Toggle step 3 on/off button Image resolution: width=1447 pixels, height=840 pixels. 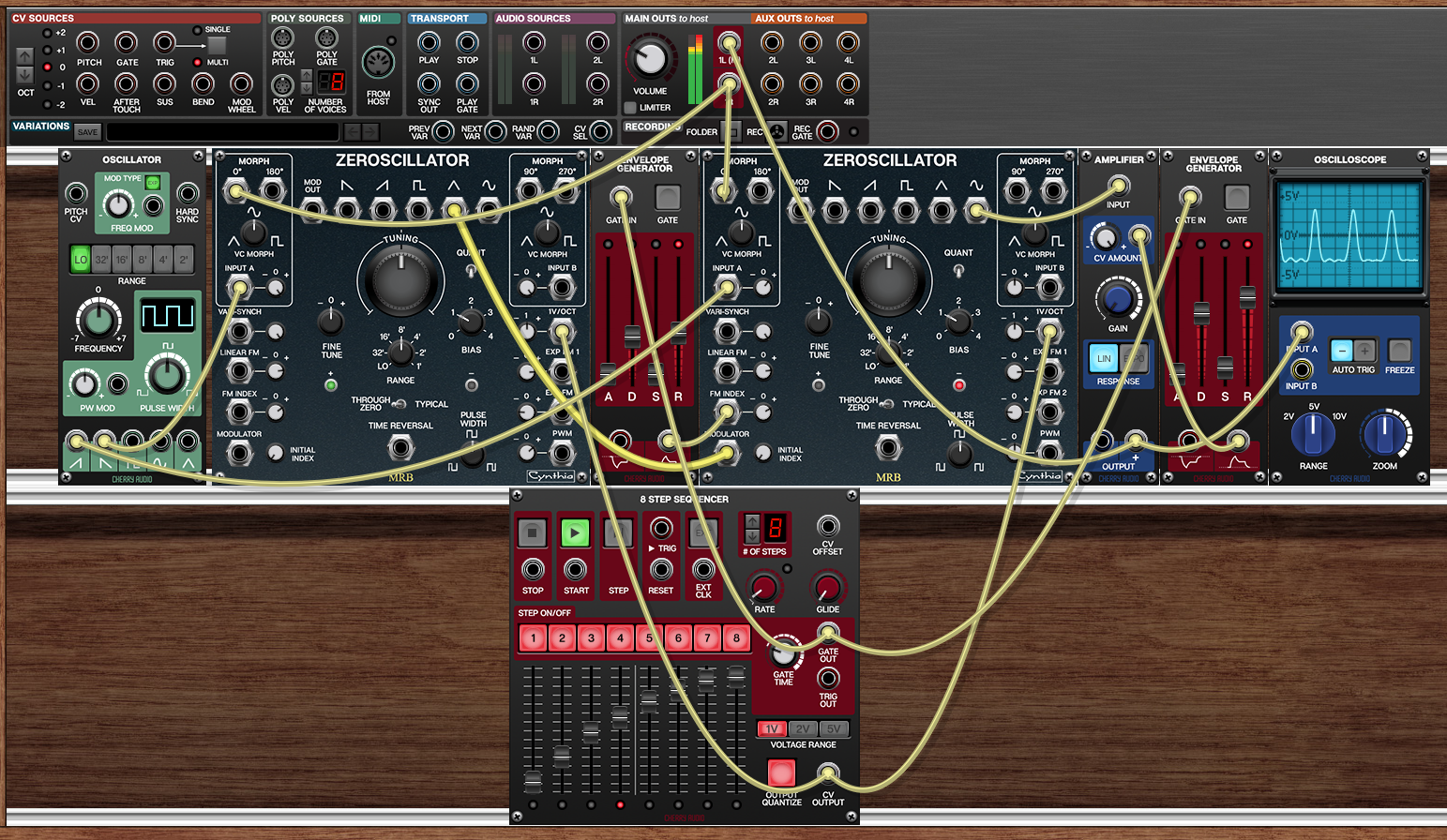[x=591, y=638]
